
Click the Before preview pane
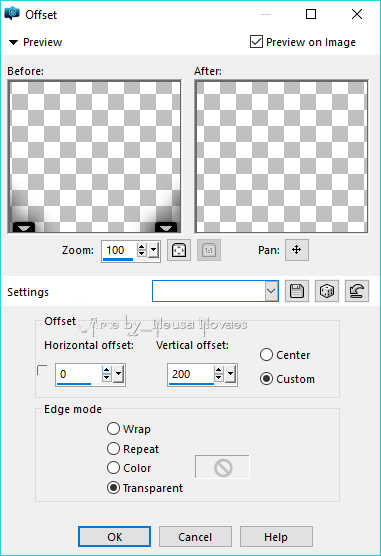pos(95,156)
